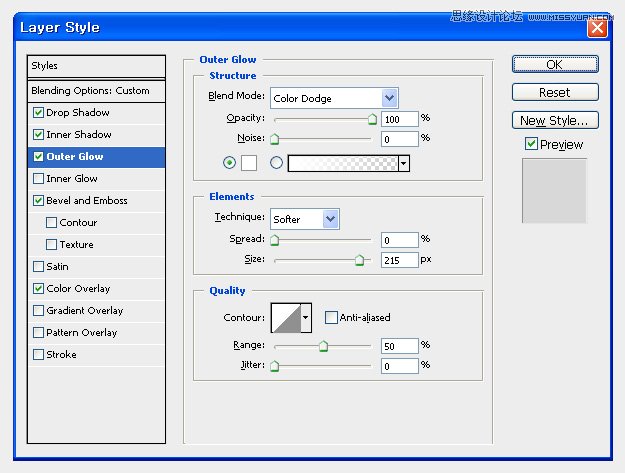Open the Contour curve thumbnail
This screenshot has height=473, width=625.
tap(286, 318)
